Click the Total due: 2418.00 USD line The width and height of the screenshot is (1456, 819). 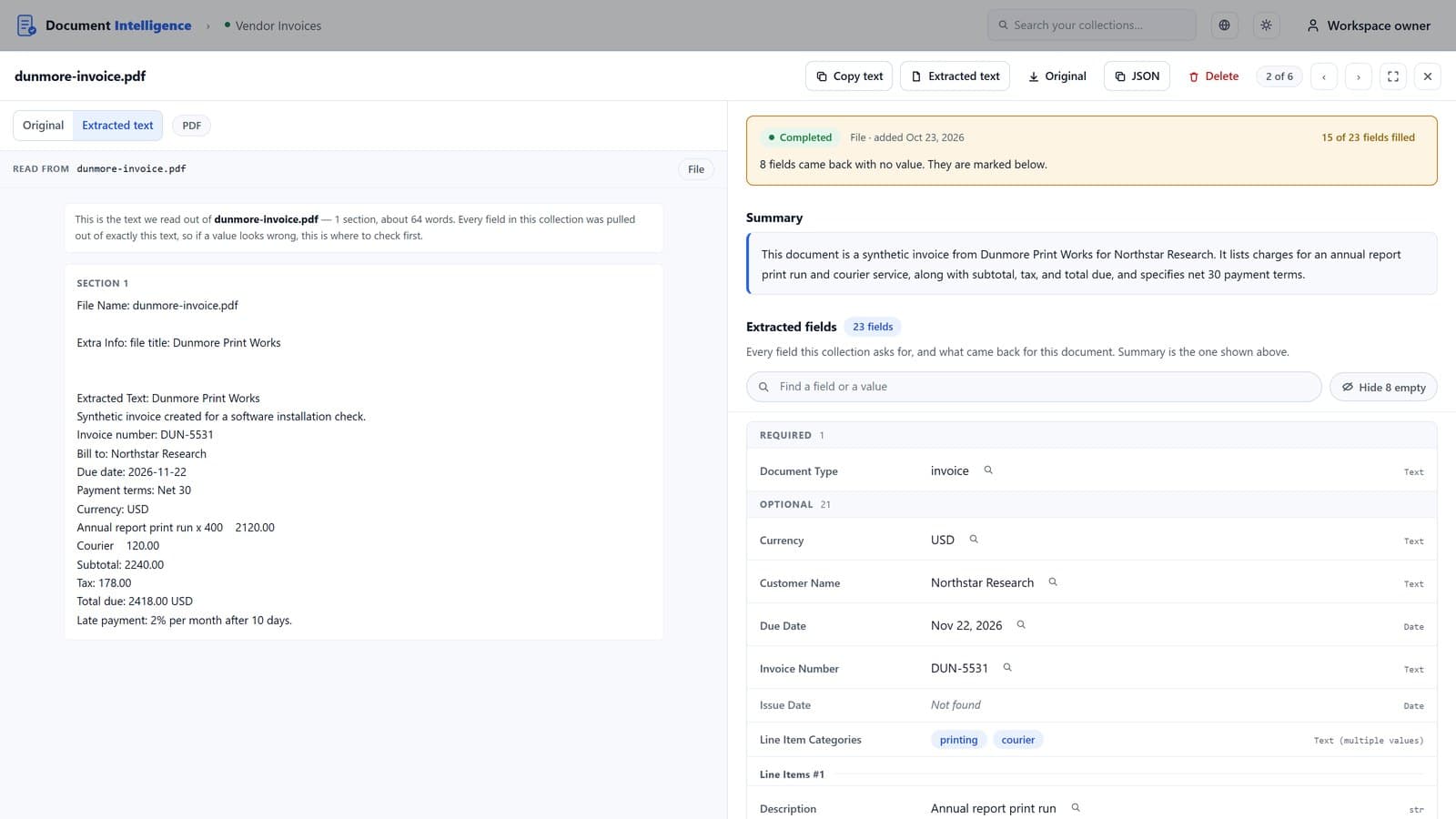[135, 602]
